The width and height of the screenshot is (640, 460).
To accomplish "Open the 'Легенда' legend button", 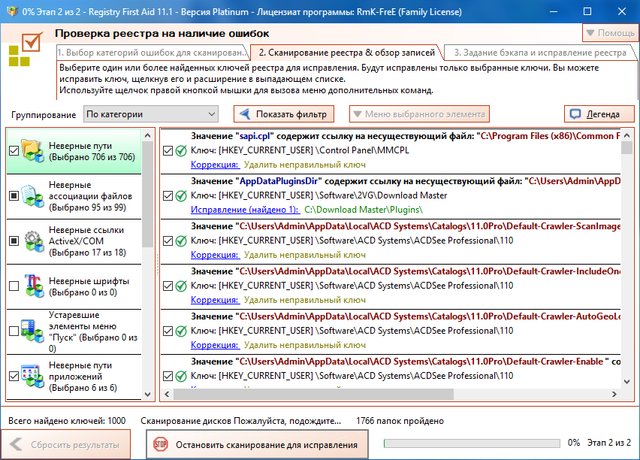I will [599, 114].
